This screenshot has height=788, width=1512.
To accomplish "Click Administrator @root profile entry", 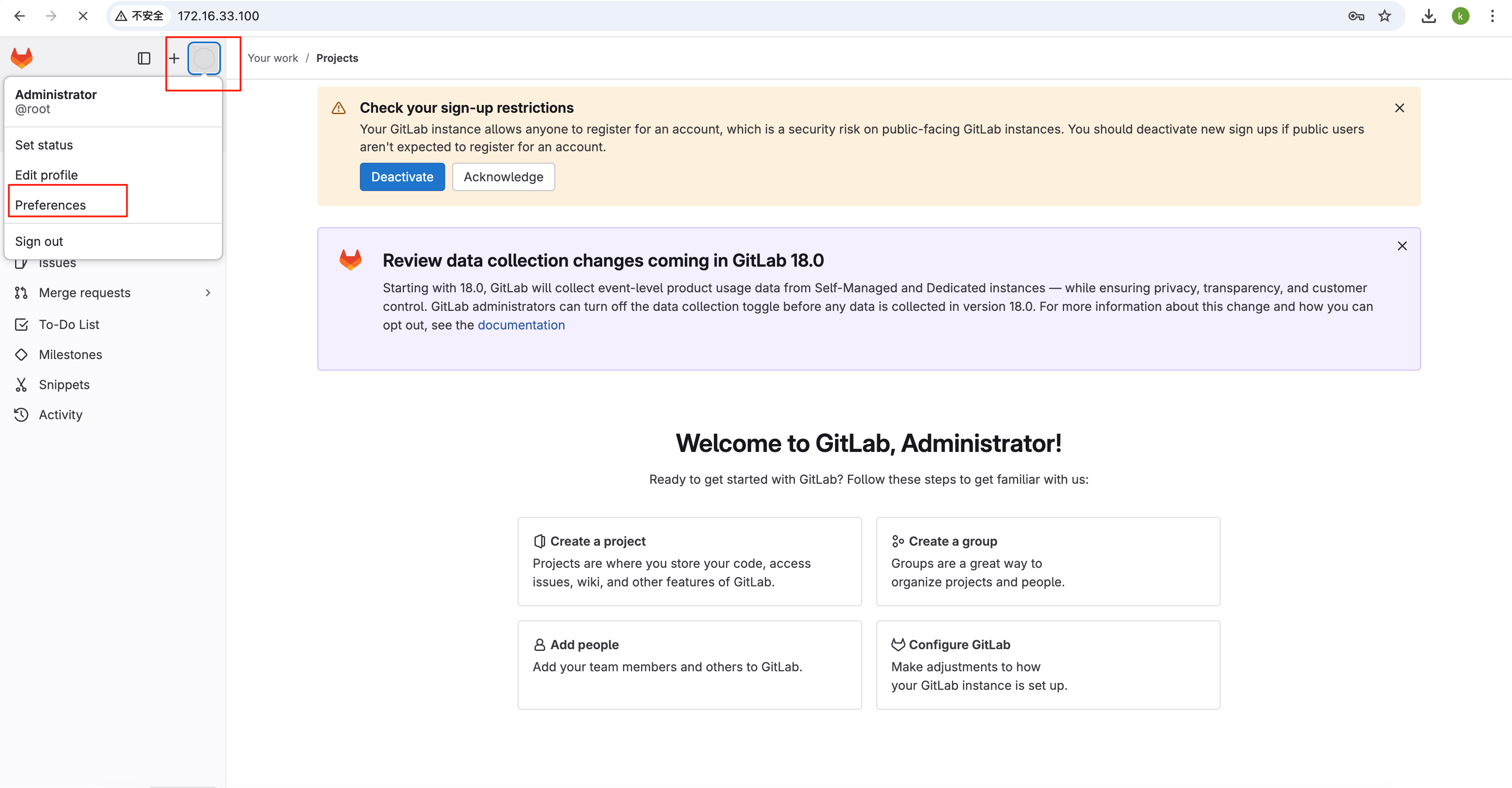I will pyautogui.click(x=113, y=102).
